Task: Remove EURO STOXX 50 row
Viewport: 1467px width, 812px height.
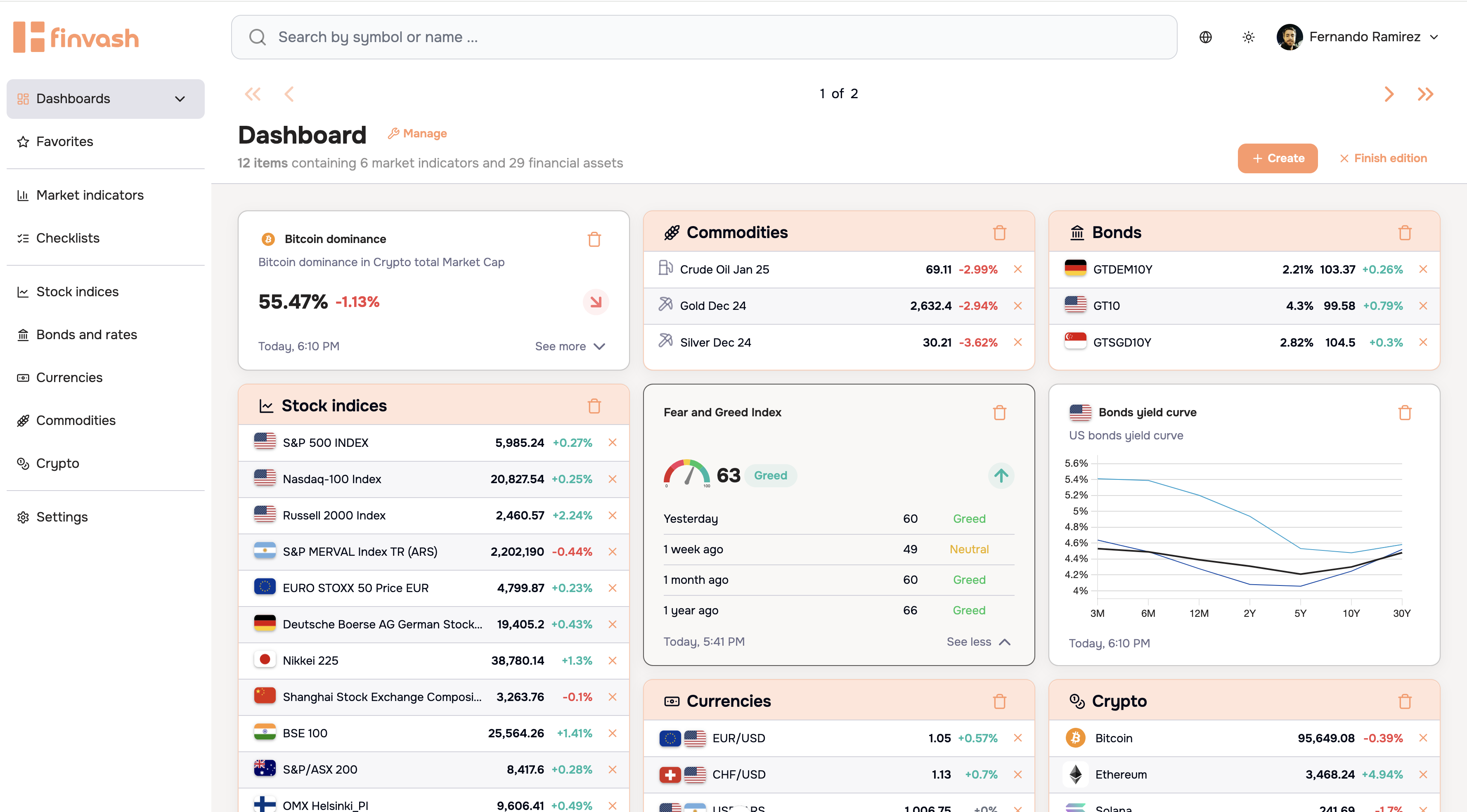Action: point(612,588)
